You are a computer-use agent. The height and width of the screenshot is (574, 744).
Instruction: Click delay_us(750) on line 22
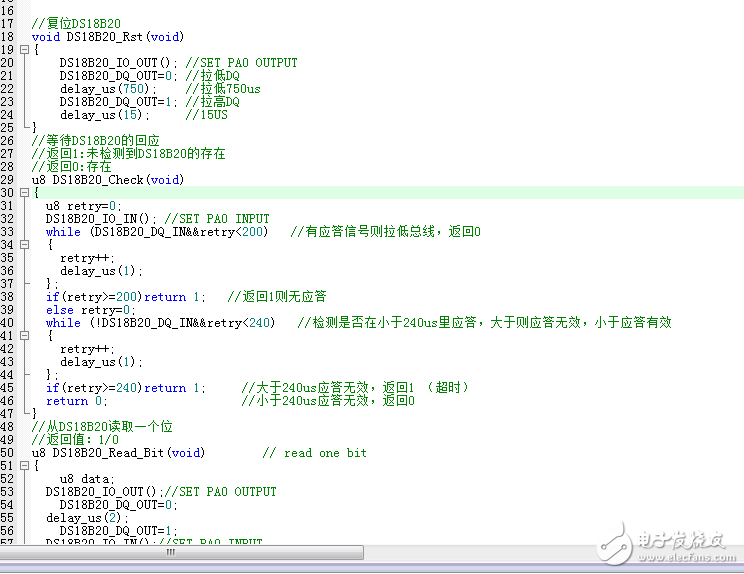[x=107, y=89]
